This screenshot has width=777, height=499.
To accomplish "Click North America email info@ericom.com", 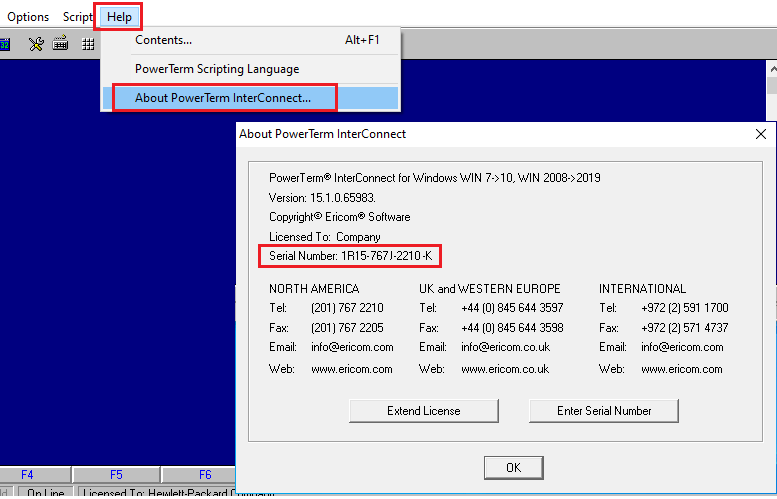I will [352, 347].
